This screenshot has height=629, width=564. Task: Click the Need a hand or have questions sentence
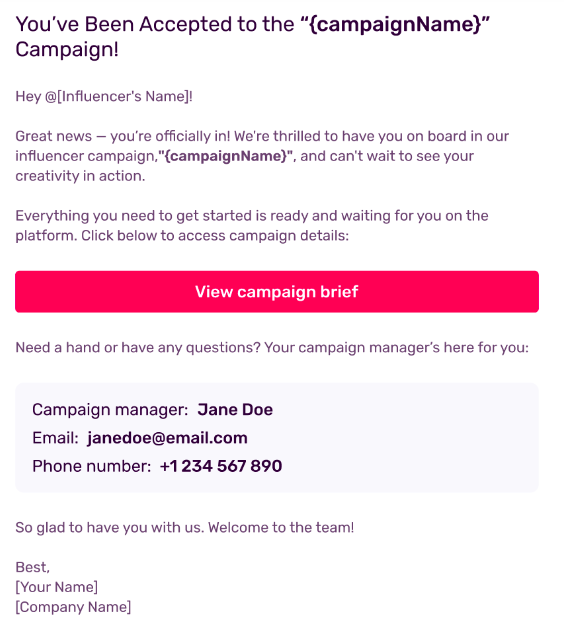272,347
